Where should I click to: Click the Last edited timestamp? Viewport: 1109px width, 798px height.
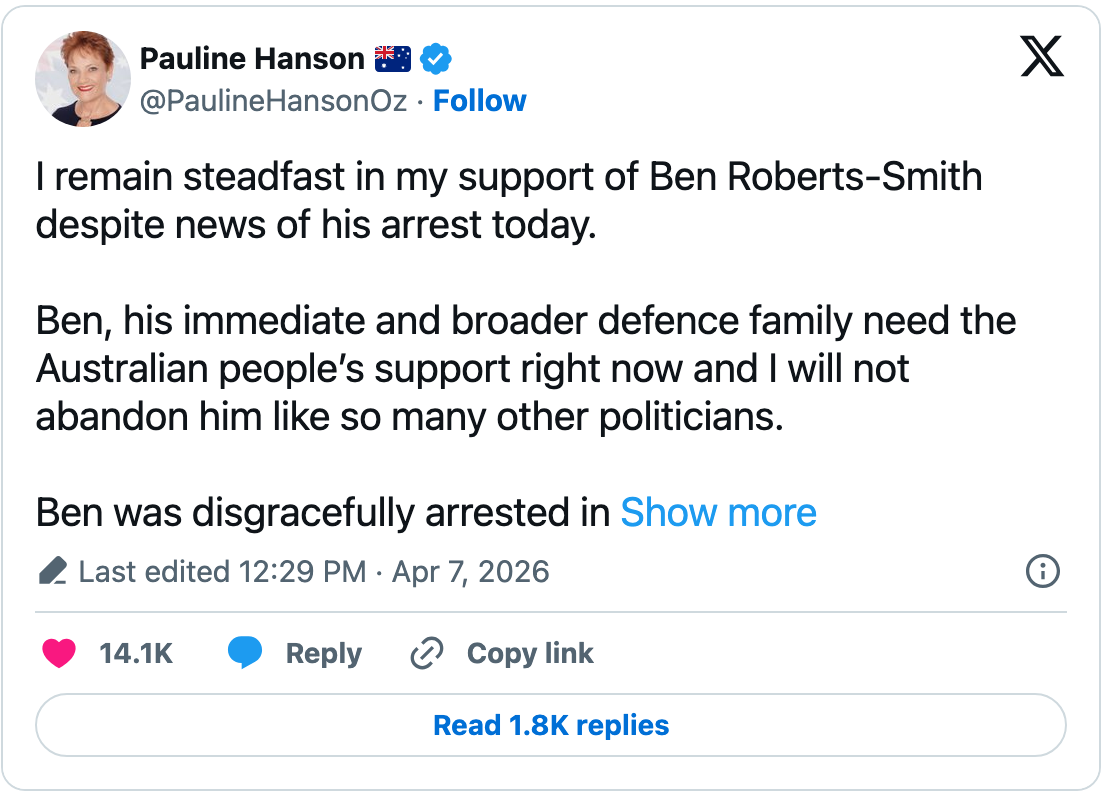pyautogui.click(x=313, y=572)
